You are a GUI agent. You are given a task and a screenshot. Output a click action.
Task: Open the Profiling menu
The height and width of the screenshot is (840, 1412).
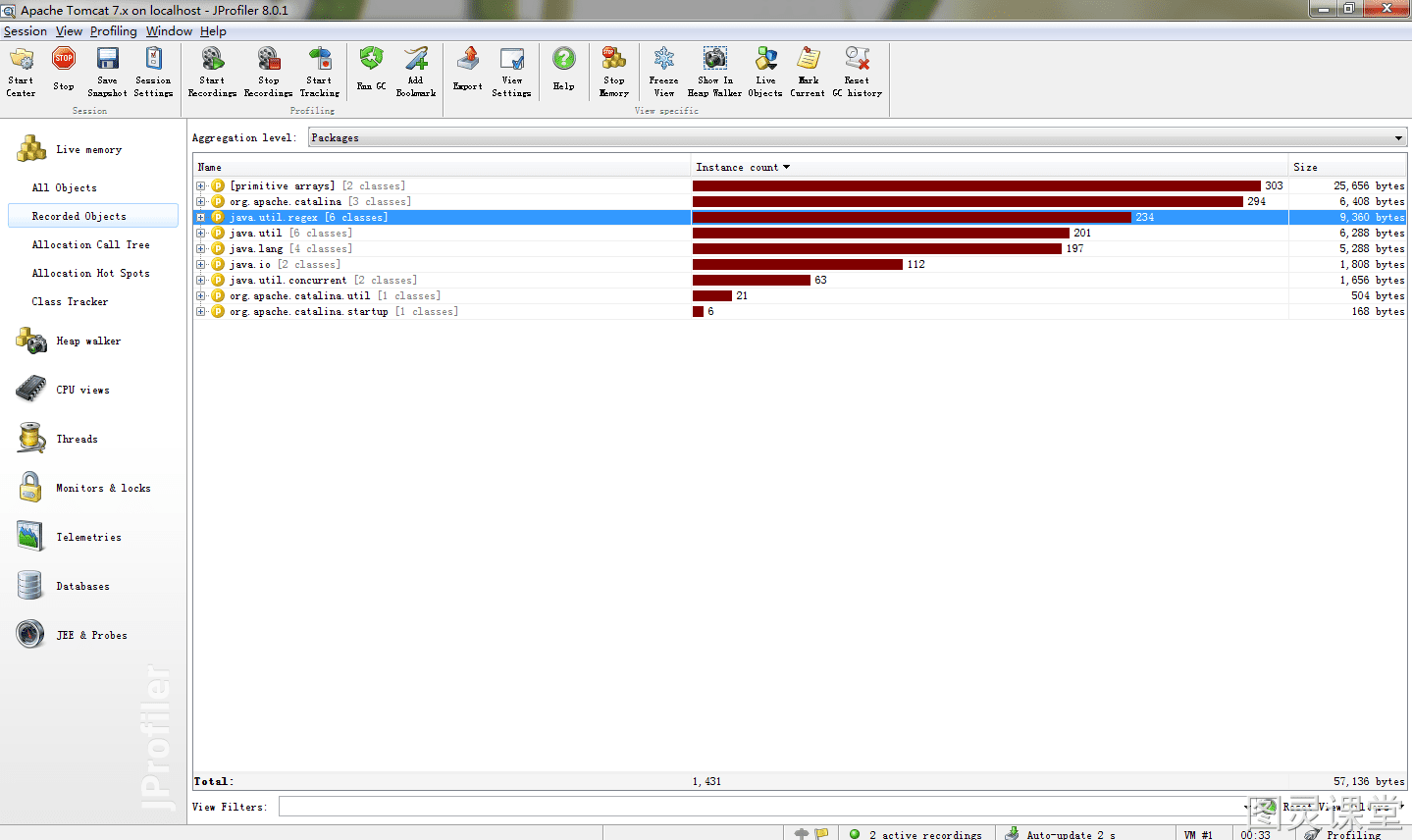114,31
